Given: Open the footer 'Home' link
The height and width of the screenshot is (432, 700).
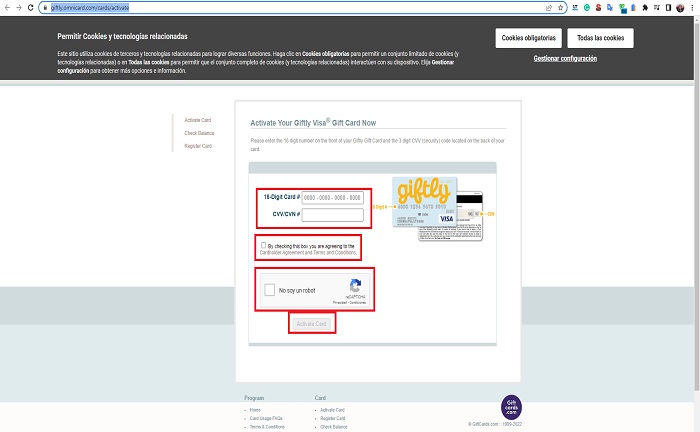Looking at the screenshot, I should [255, 410].
